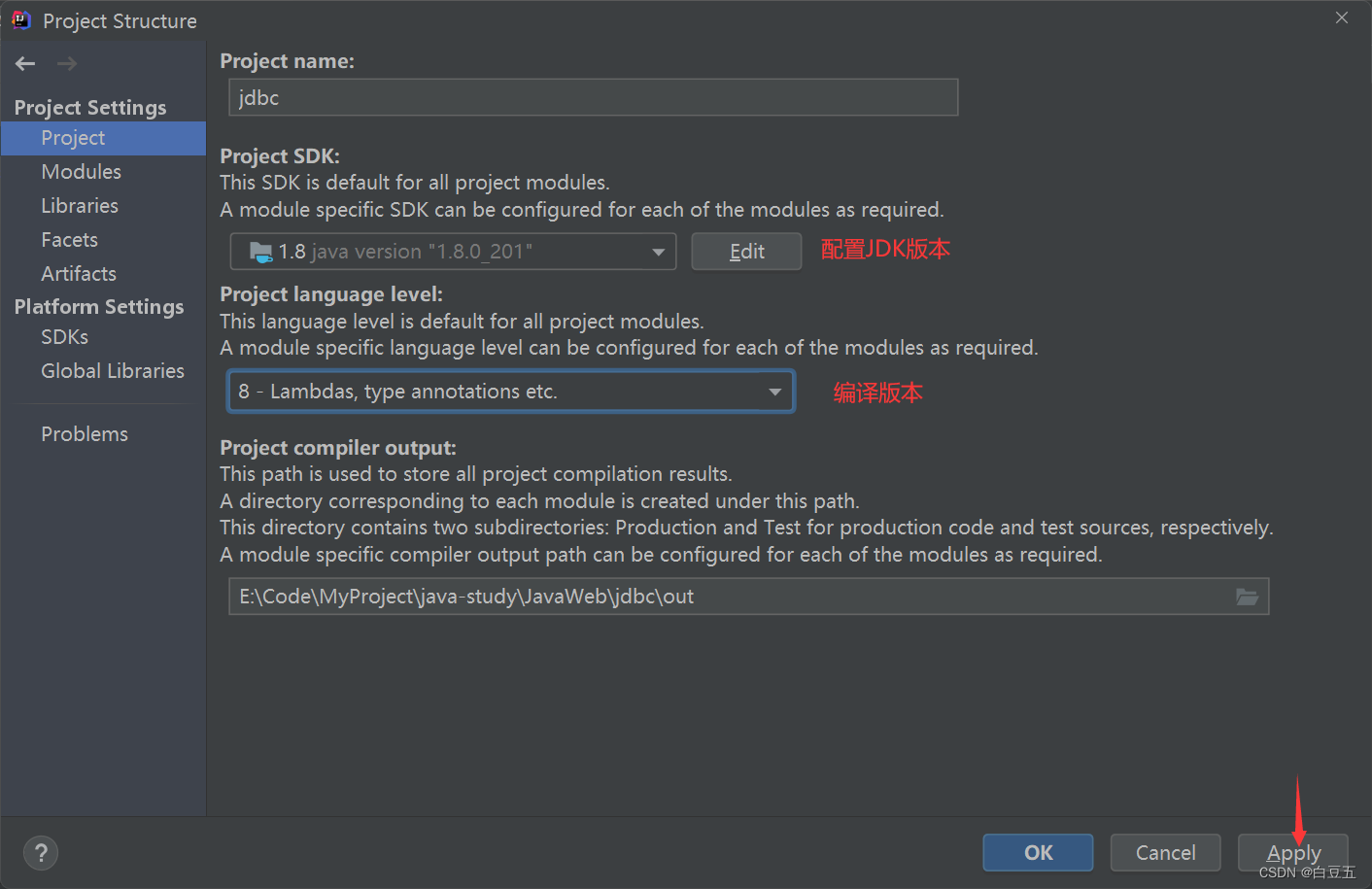The width and height of the screenshot is (1372, 889).
Task: Click the Project Structure window title
Action: click(x=120, y=21)
